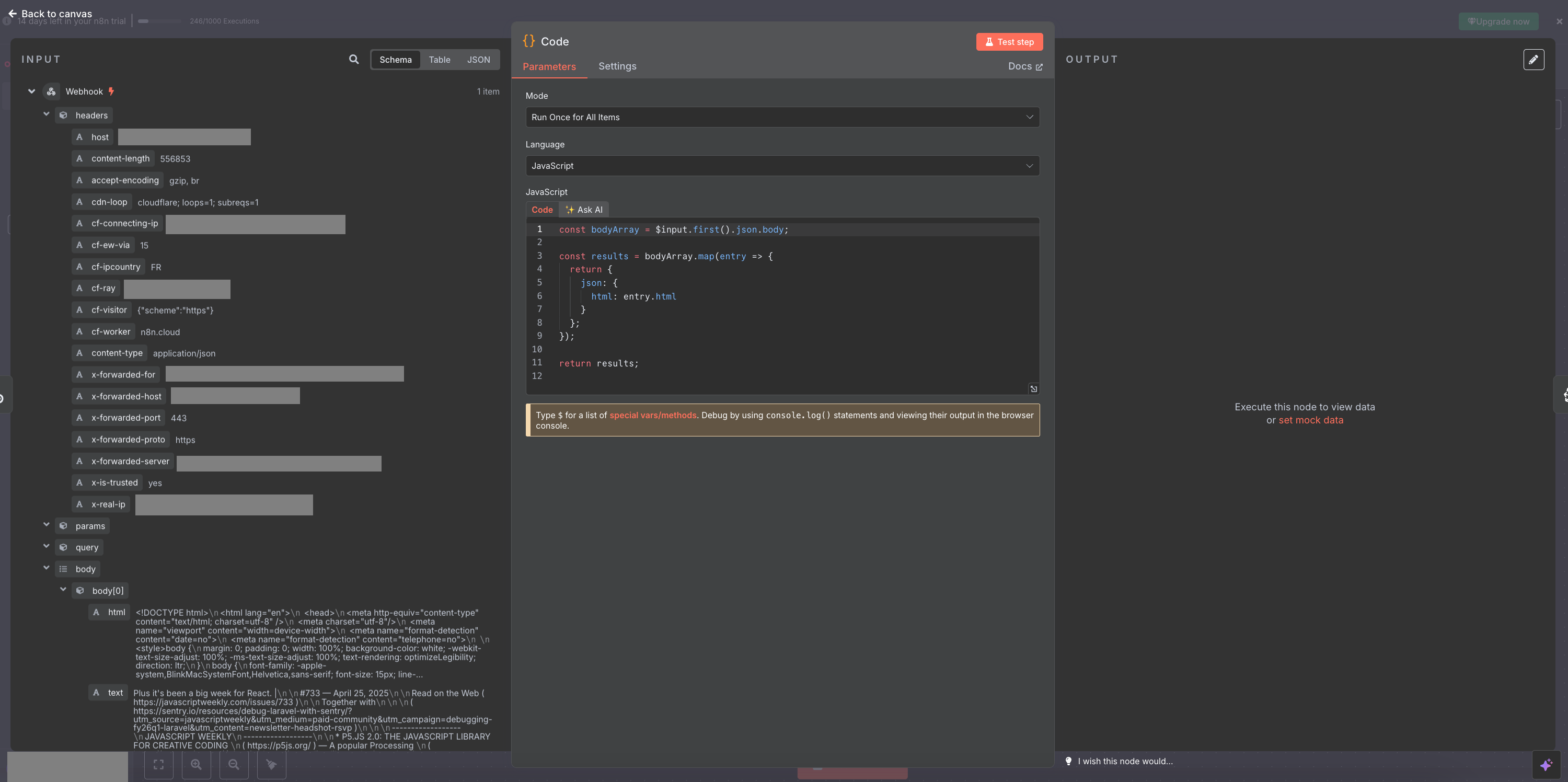Edit output with the pencil icon
This screenshot has width=1568, height=782.
1534,60
